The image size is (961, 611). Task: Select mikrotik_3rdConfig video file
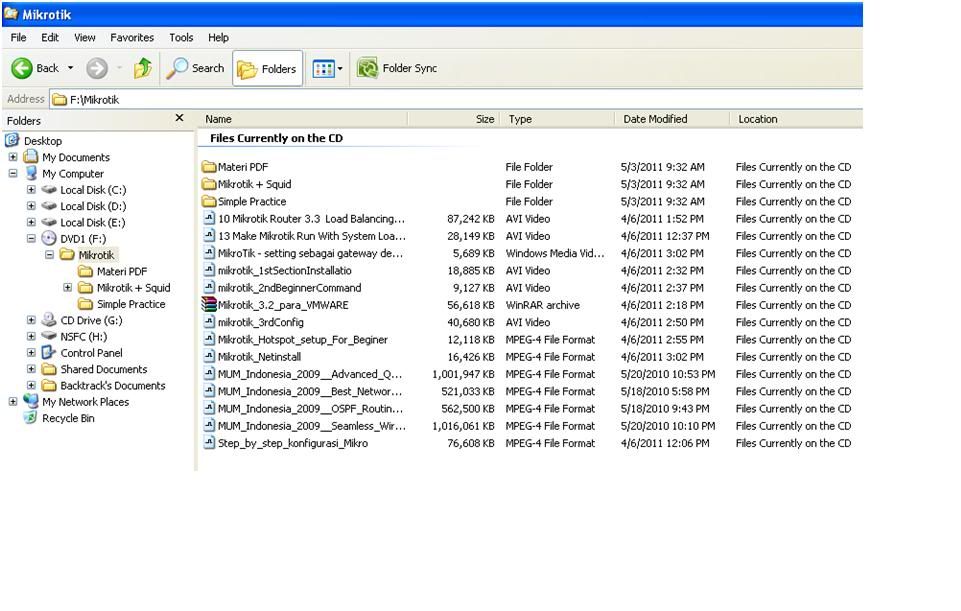[x=260, y=322]
